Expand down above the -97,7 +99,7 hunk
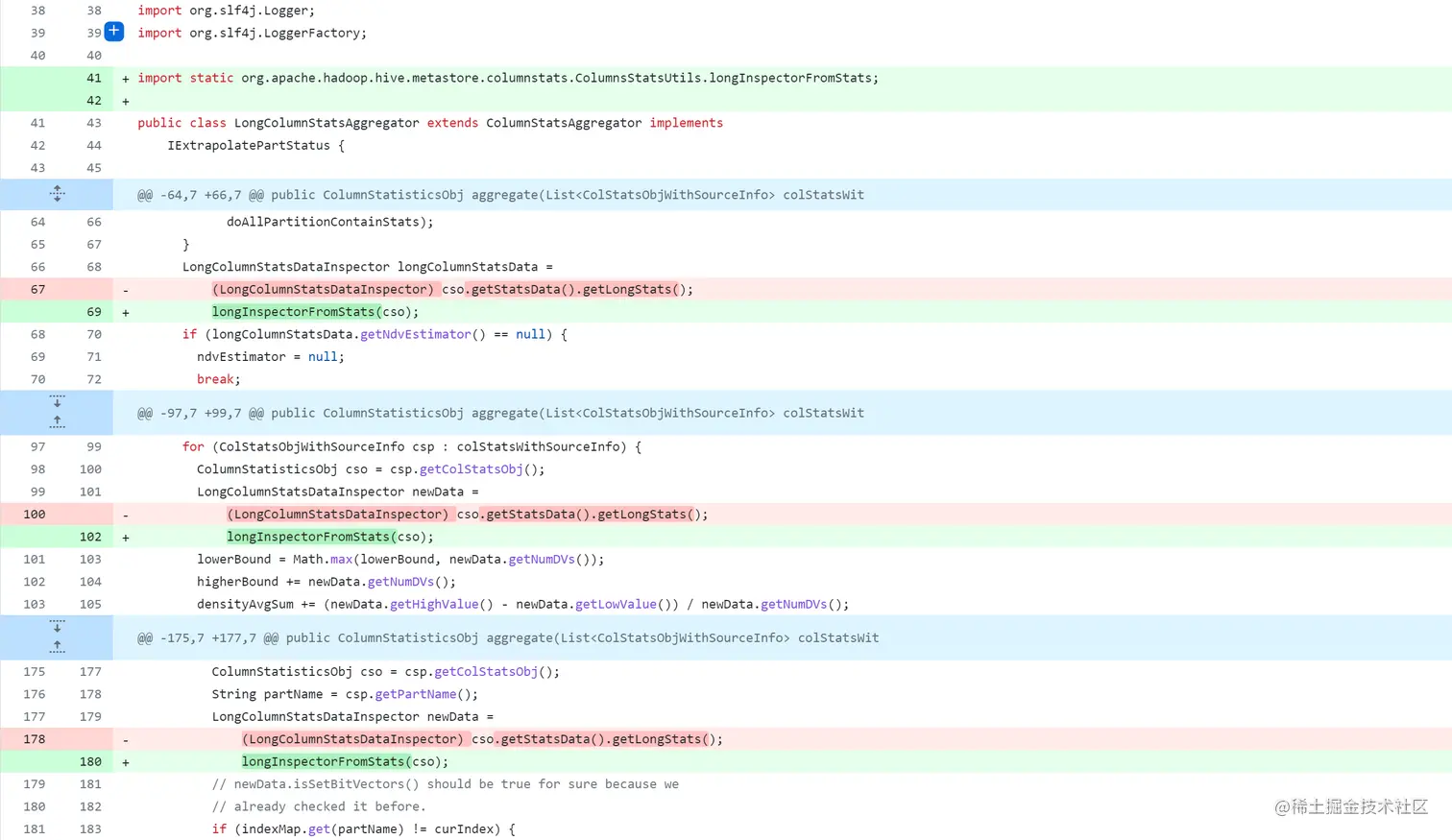This screenshot has width=1452, height=840. (x=57, y=401)
